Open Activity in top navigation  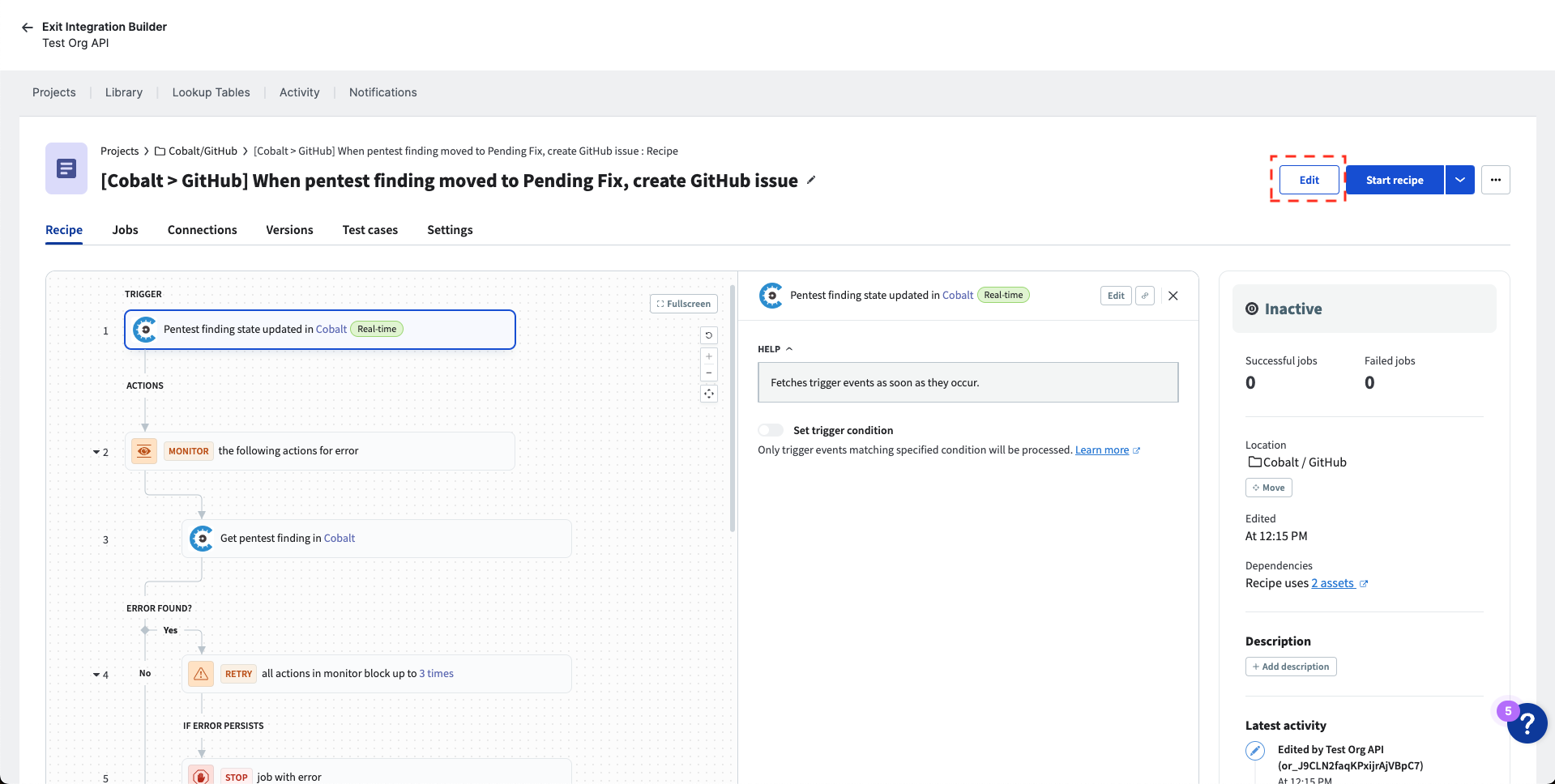(x=299, y=92)
